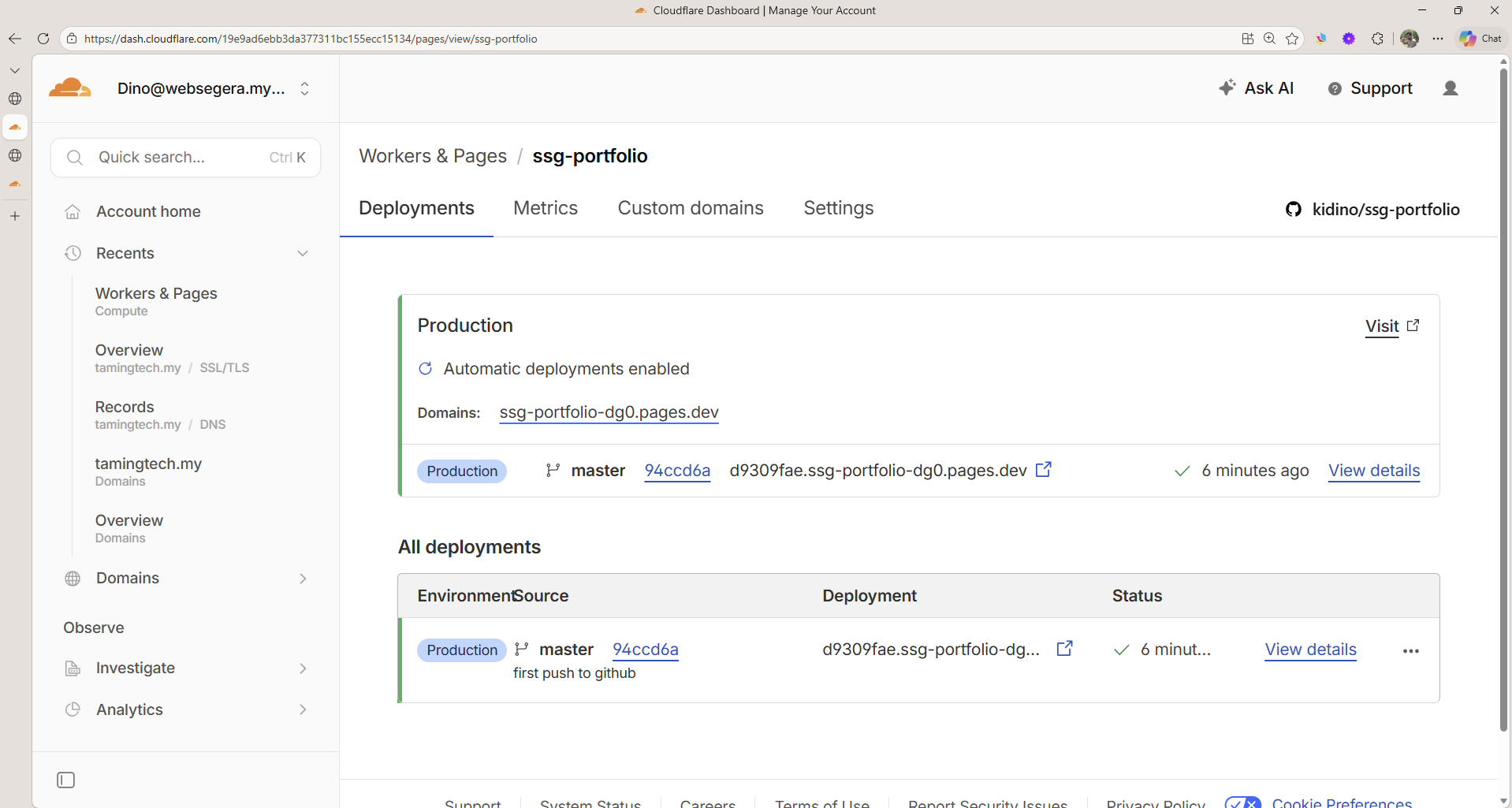Click the external link icon beside Visit
The height and width of the screenshot is (808, 1512).
point(1413,326)
